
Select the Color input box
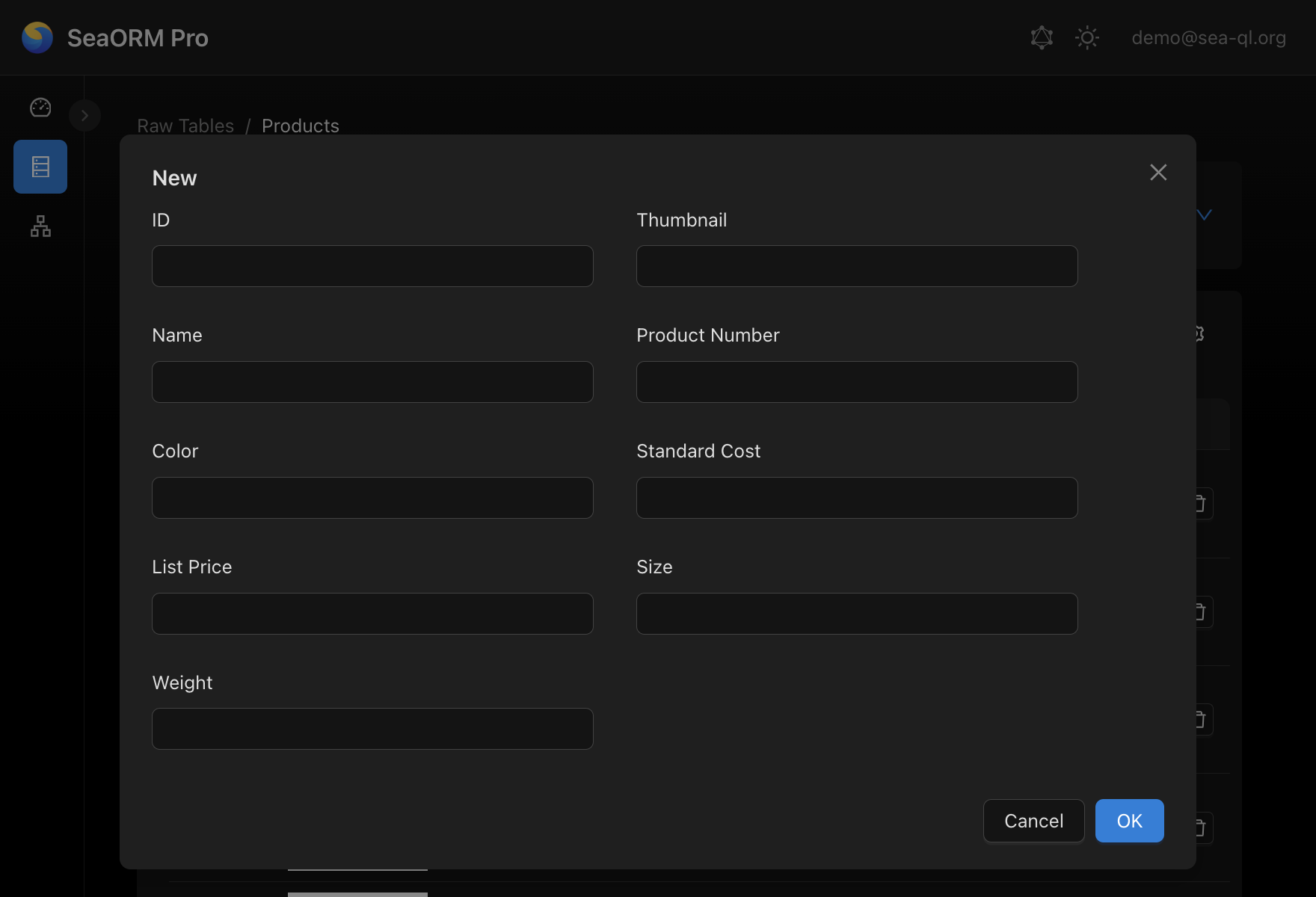[x=372, y=498]
